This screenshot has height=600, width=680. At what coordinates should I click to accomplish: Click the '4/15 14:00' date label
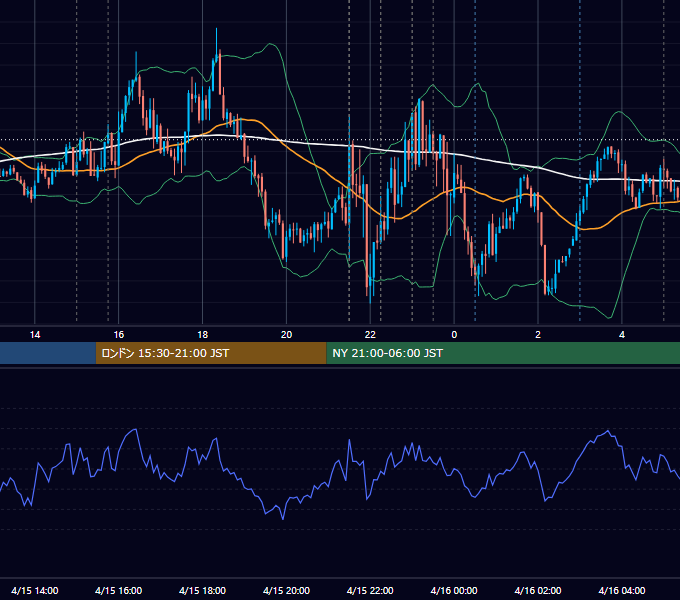point(35,590)
